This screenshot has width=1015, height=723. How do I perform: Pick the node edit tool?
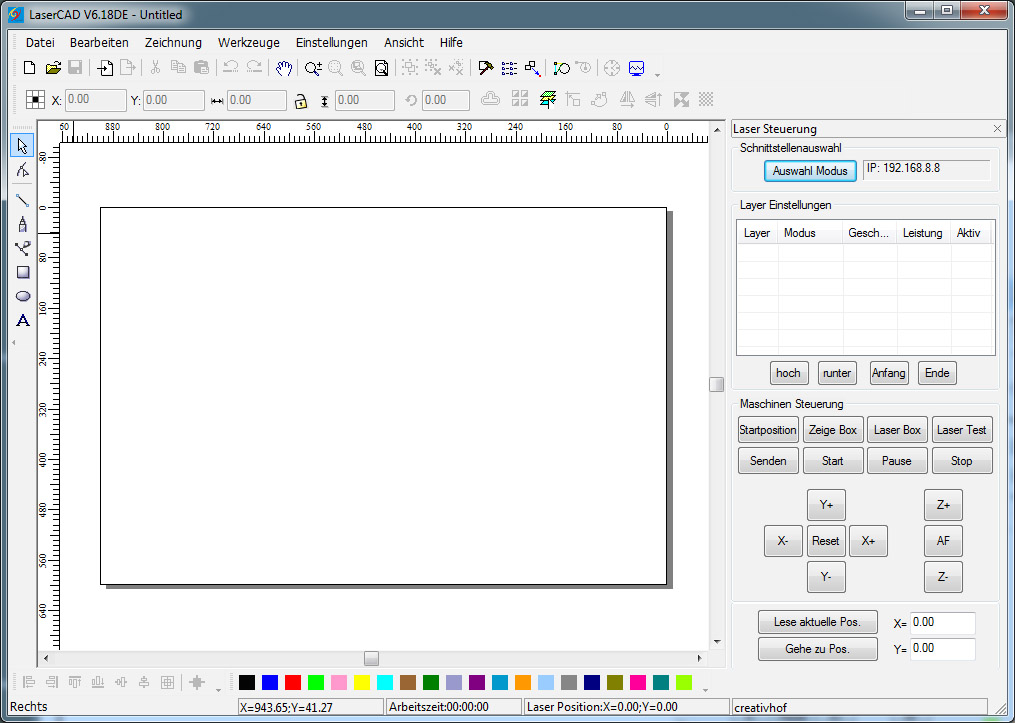tap(23, 171)
